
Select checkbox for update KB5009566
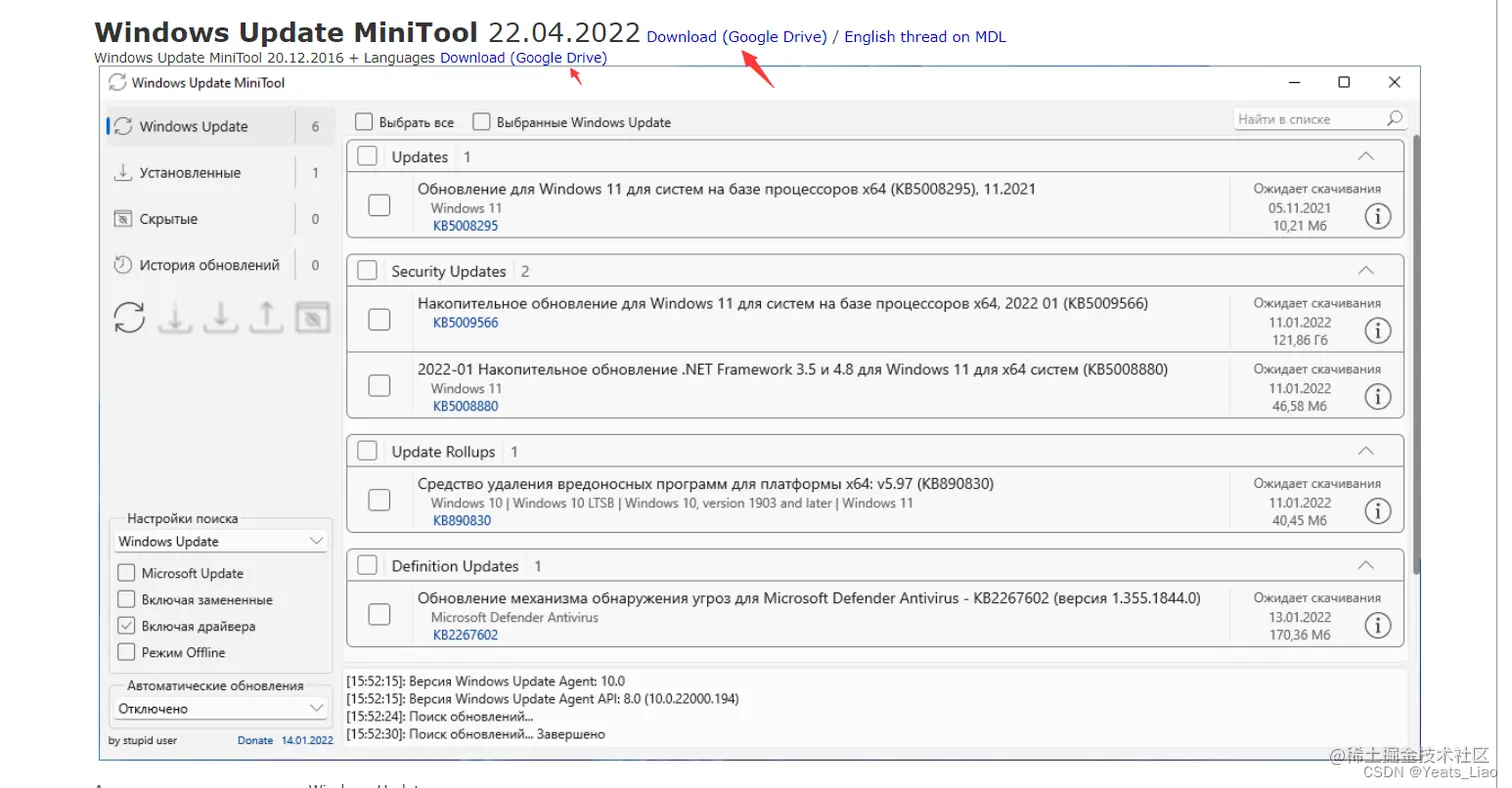coord(379,319)
